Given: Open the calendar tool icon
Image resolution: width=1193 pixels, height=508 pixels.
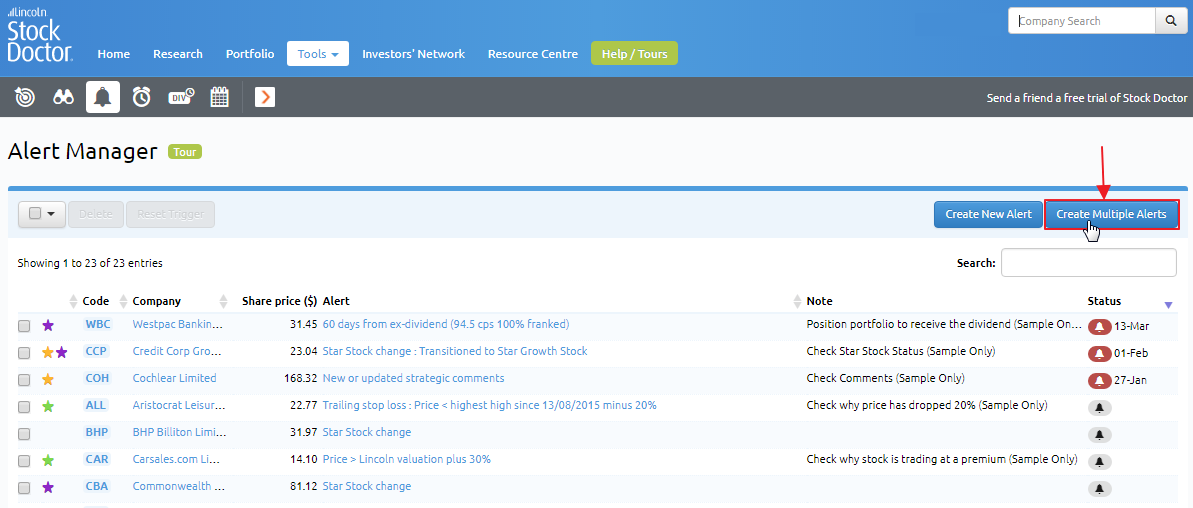Looking at the screenshot, I should tap(220, 97).
